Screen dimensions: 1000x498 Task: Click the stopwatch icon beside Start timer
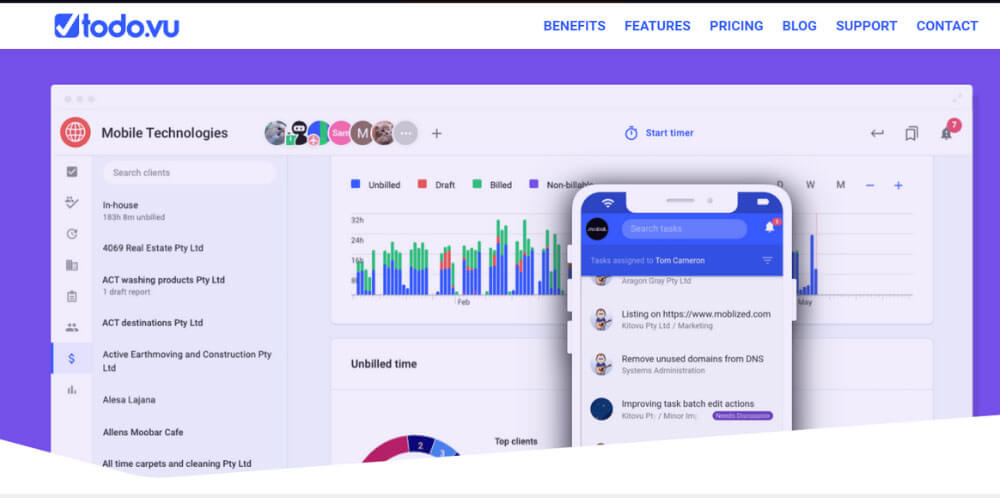click(x=631, y=133)
